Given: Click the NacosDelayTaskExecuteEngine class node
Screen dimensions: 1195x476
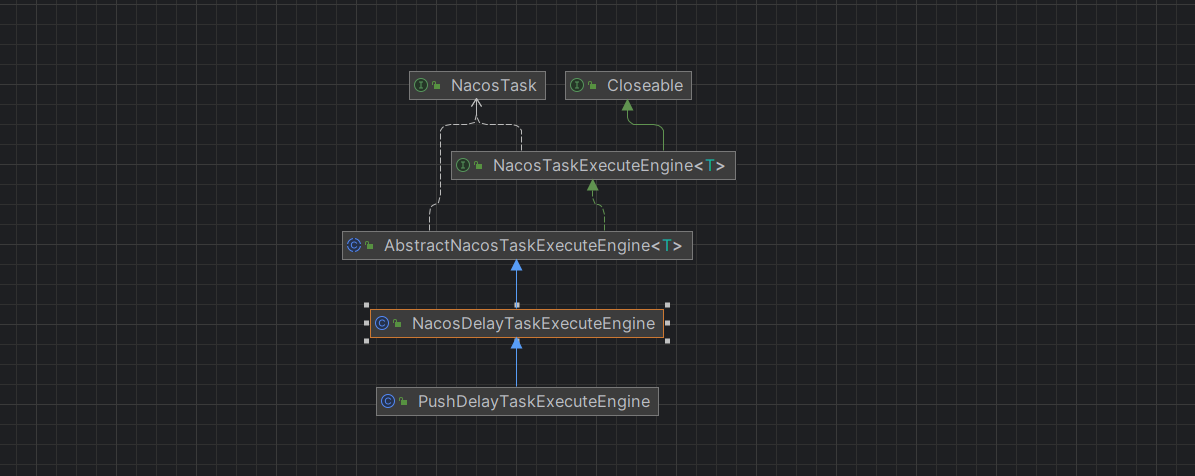Looking at the screenshot, I should 517,324.
